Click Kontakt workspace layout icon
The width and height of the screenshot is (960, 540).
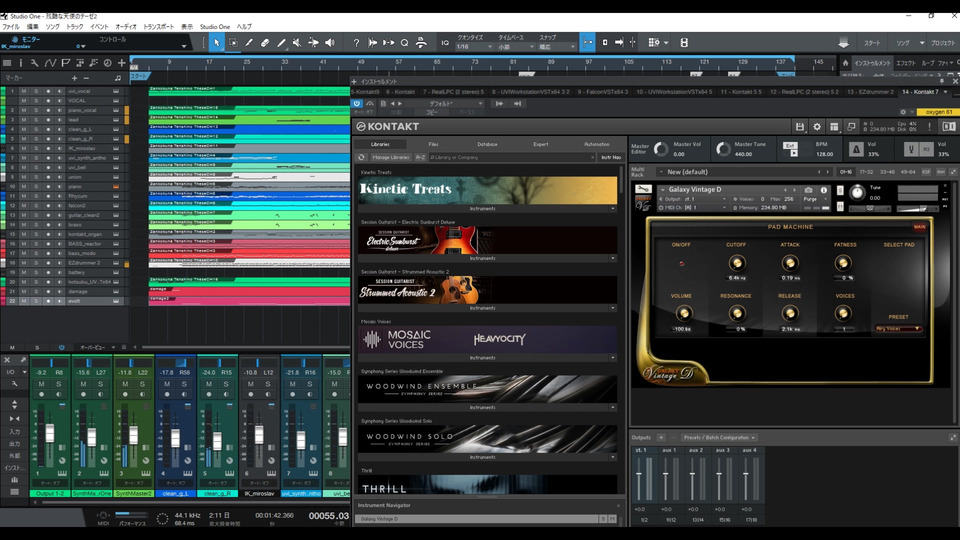tap(834, 127)
